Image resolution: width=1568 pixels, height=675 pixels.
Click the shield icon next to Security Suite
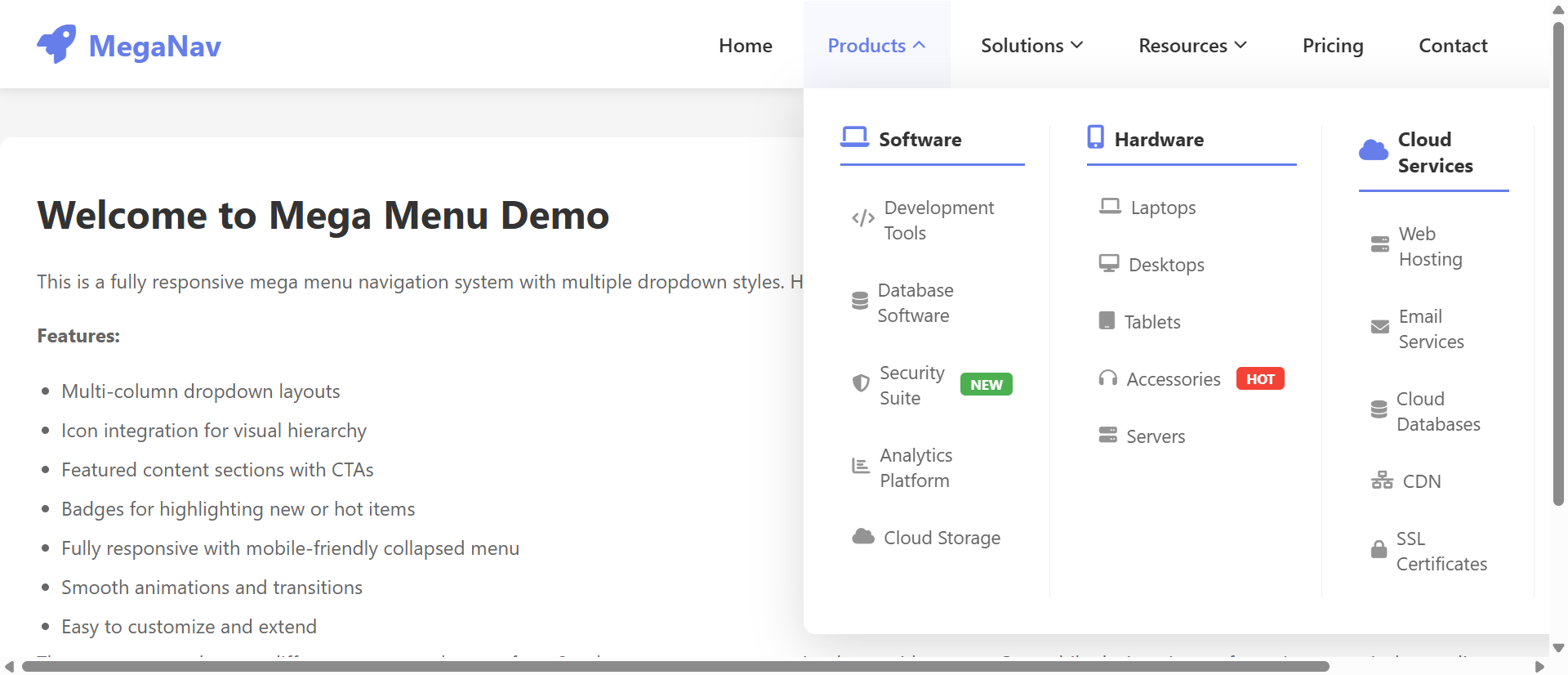tap(861, 383)
